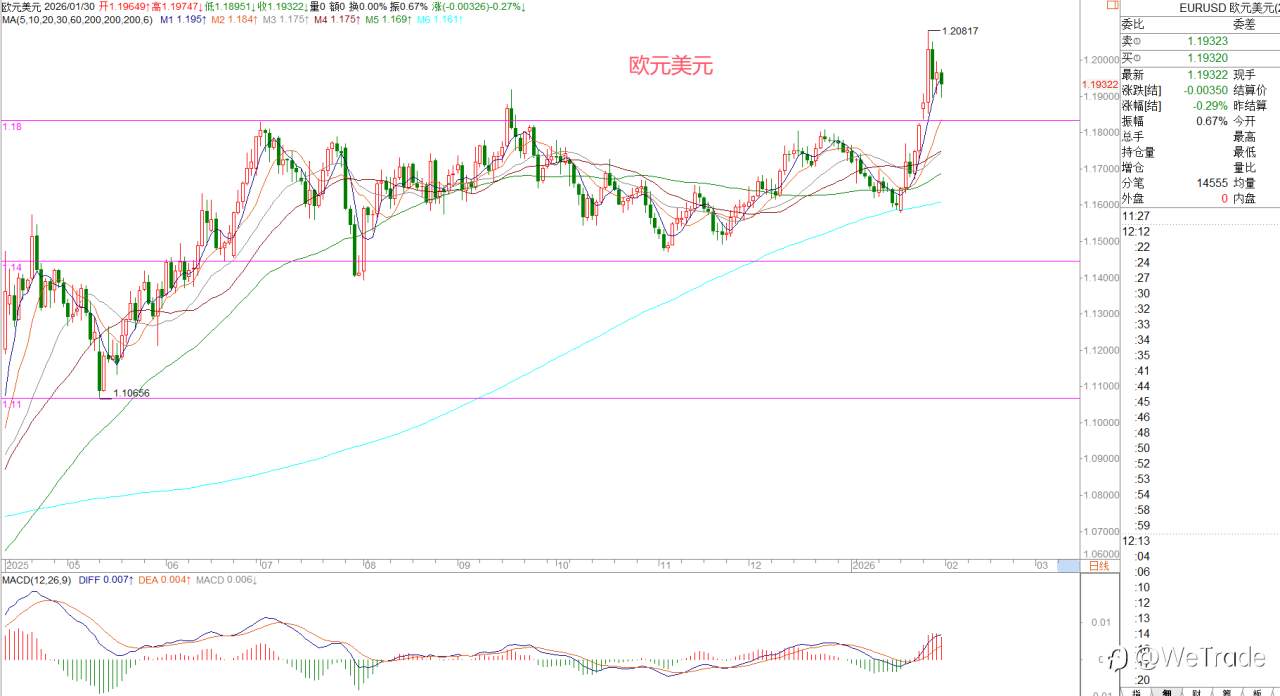Click the M5 1.169 moving average value

click(386, 19)
